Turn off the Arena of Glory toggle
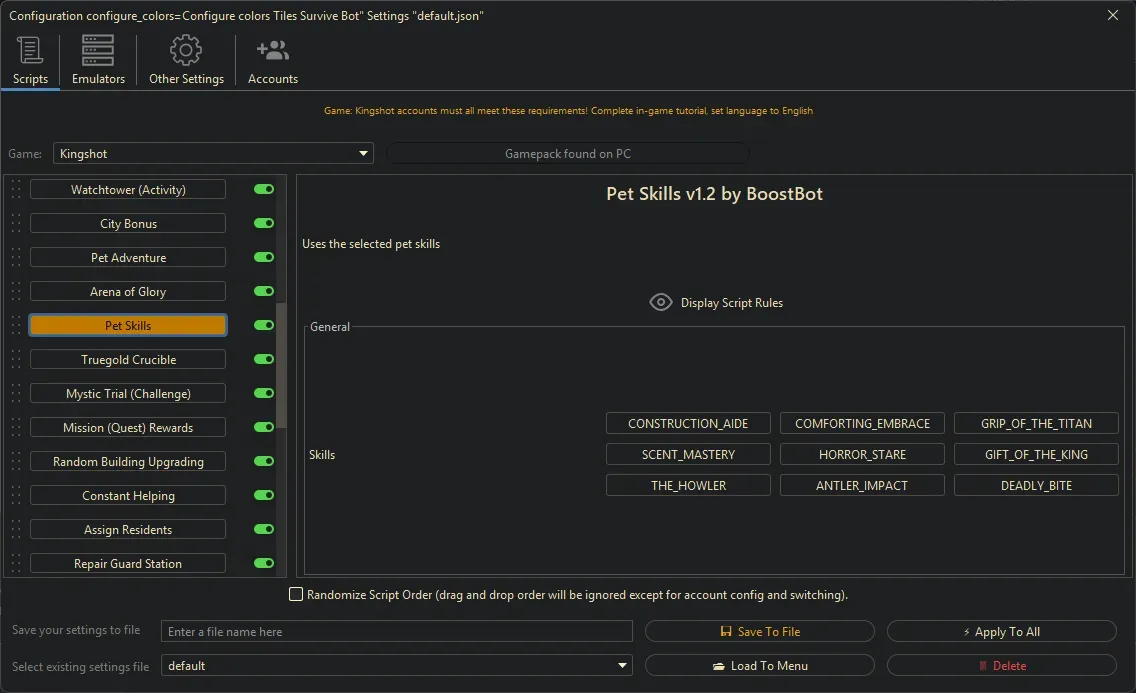The width and height of the screenshot is (1136, 693). 264,292
